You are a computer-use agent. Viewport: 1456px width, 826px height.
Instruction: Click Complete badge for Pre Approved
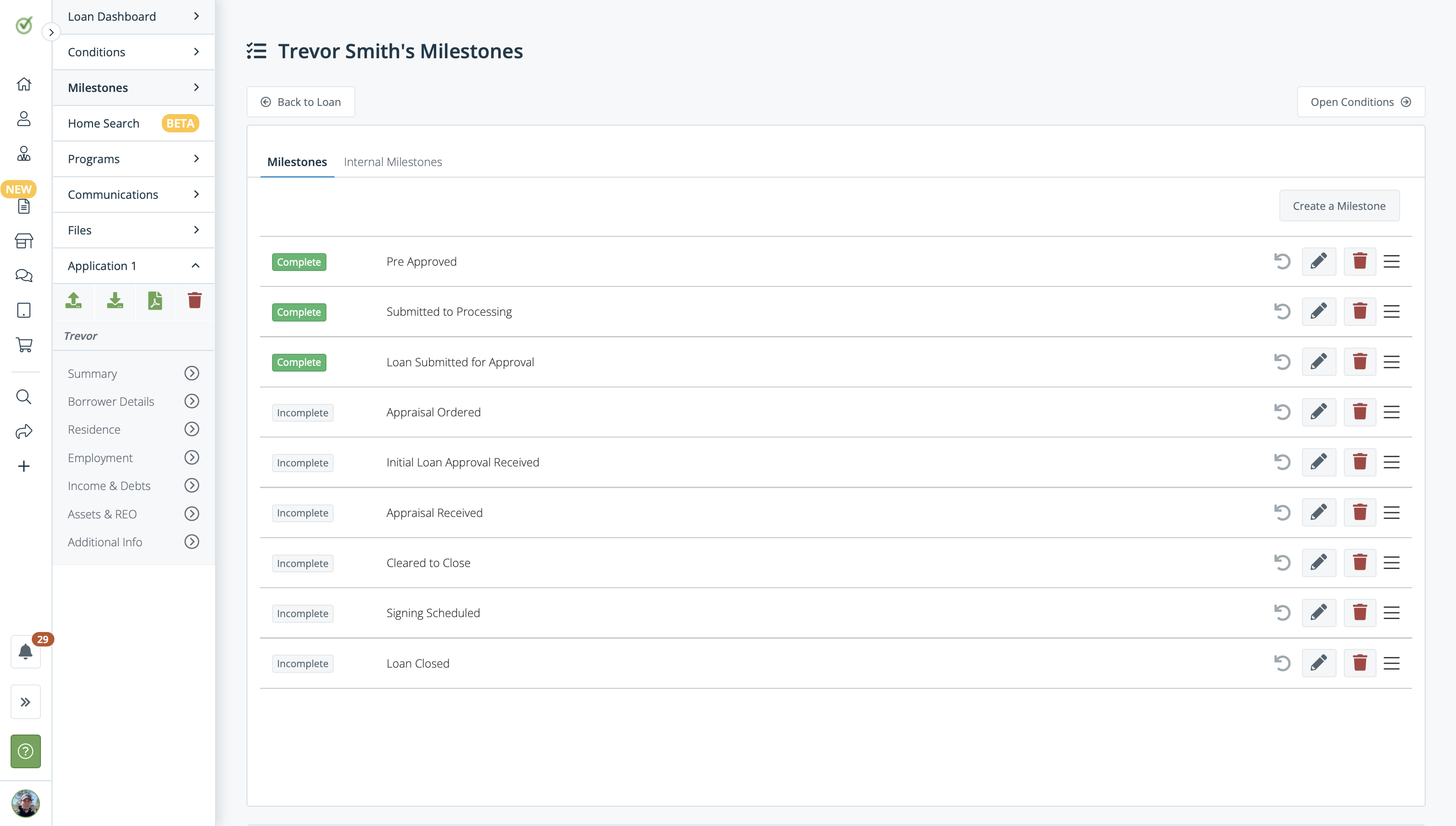pyautogui.click(x=299, y=262)
